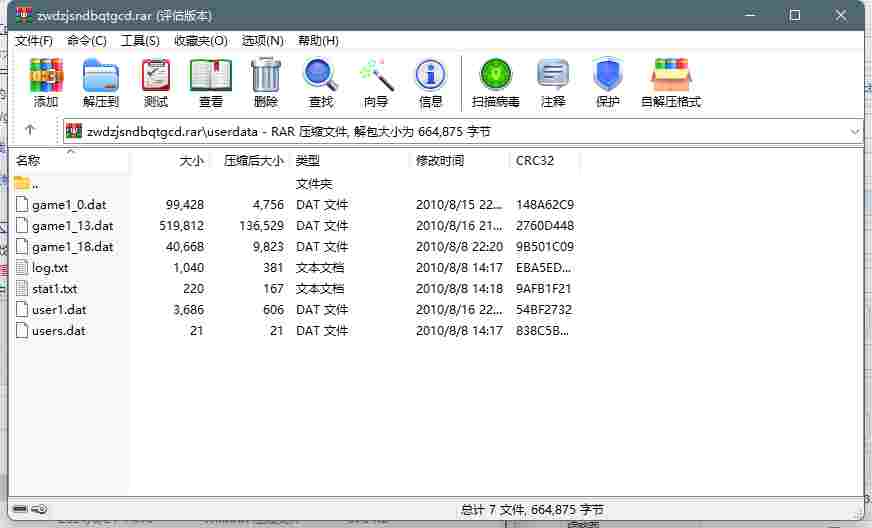The width and height of the screenshot is (872, 528).
Task: Open the 帮助(H) menu
Action: [318, 41]
